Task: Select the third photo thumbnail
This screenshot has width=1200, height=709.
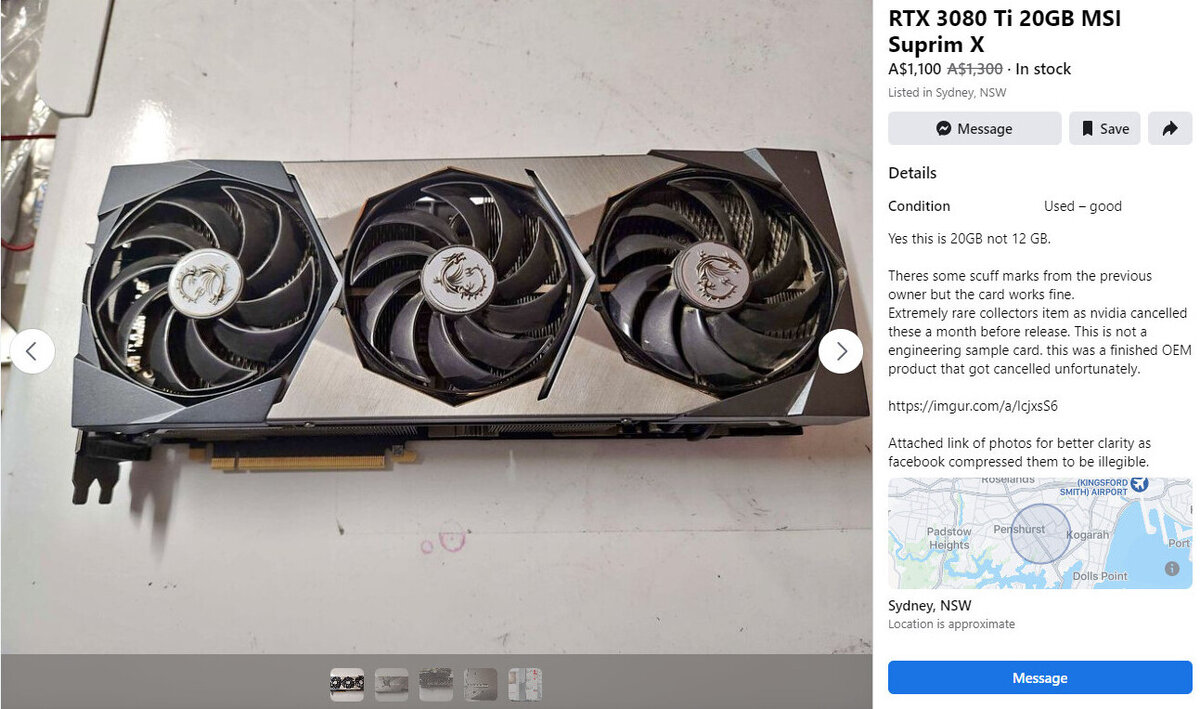Action: tap(436, 684)
